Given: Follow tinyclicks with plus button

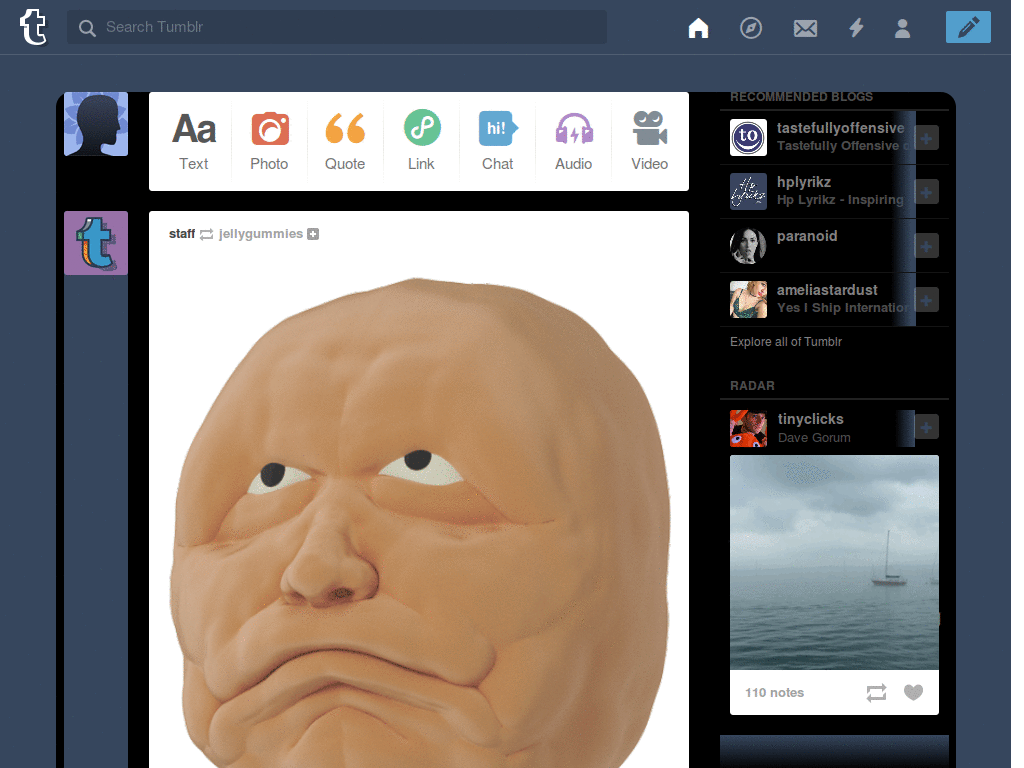Looking at the screenshot, I should [926, 427].
